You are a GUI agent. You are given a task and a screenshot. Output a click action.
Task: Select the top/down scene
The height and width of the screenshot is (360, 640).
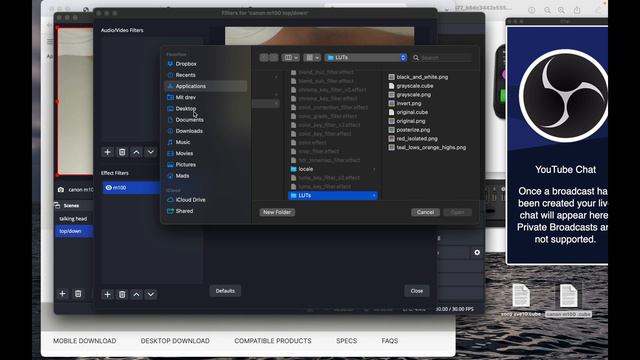point(73,231)
